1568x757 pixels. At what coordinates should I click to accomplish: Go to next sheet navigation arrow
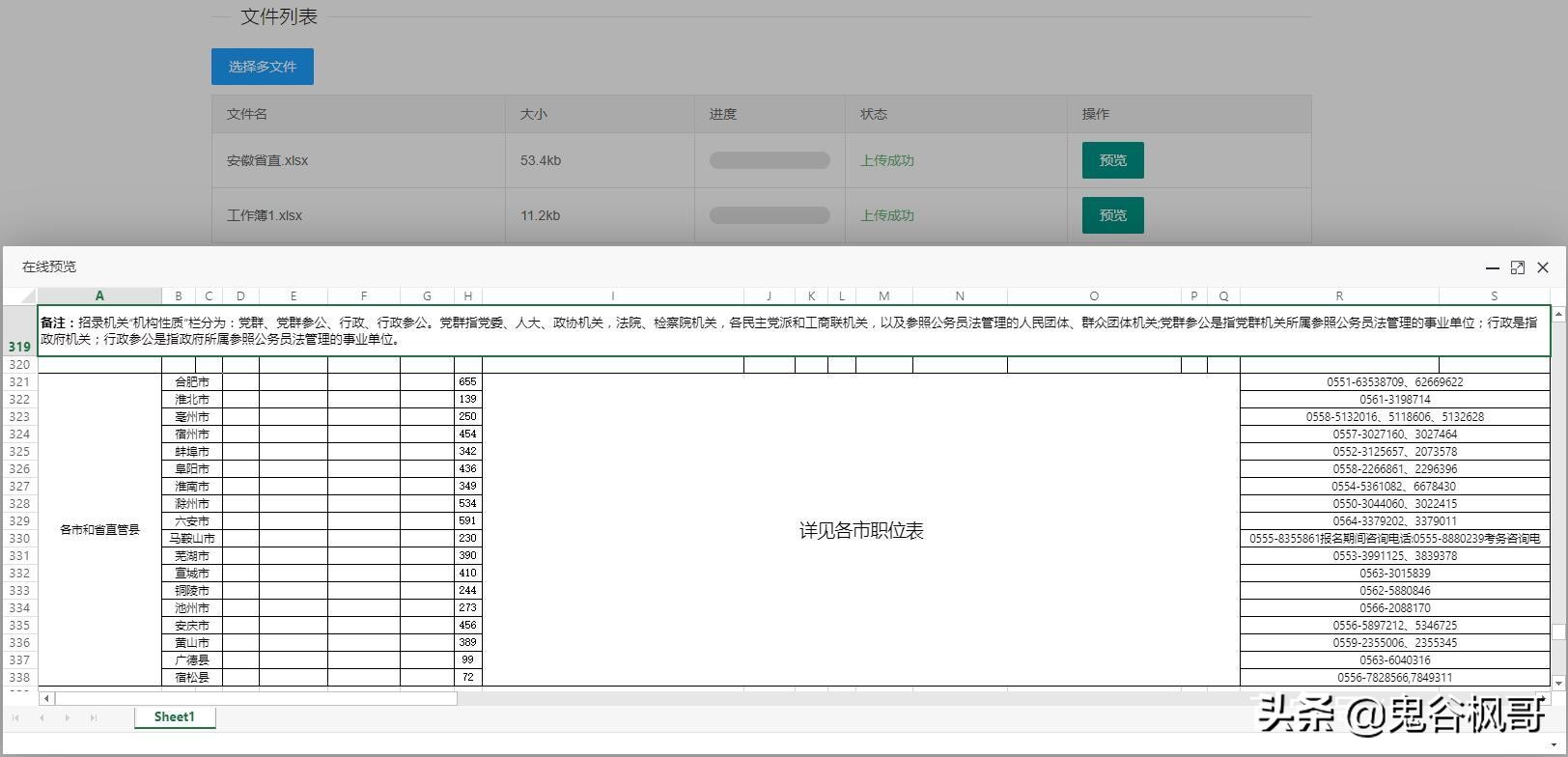67,717
